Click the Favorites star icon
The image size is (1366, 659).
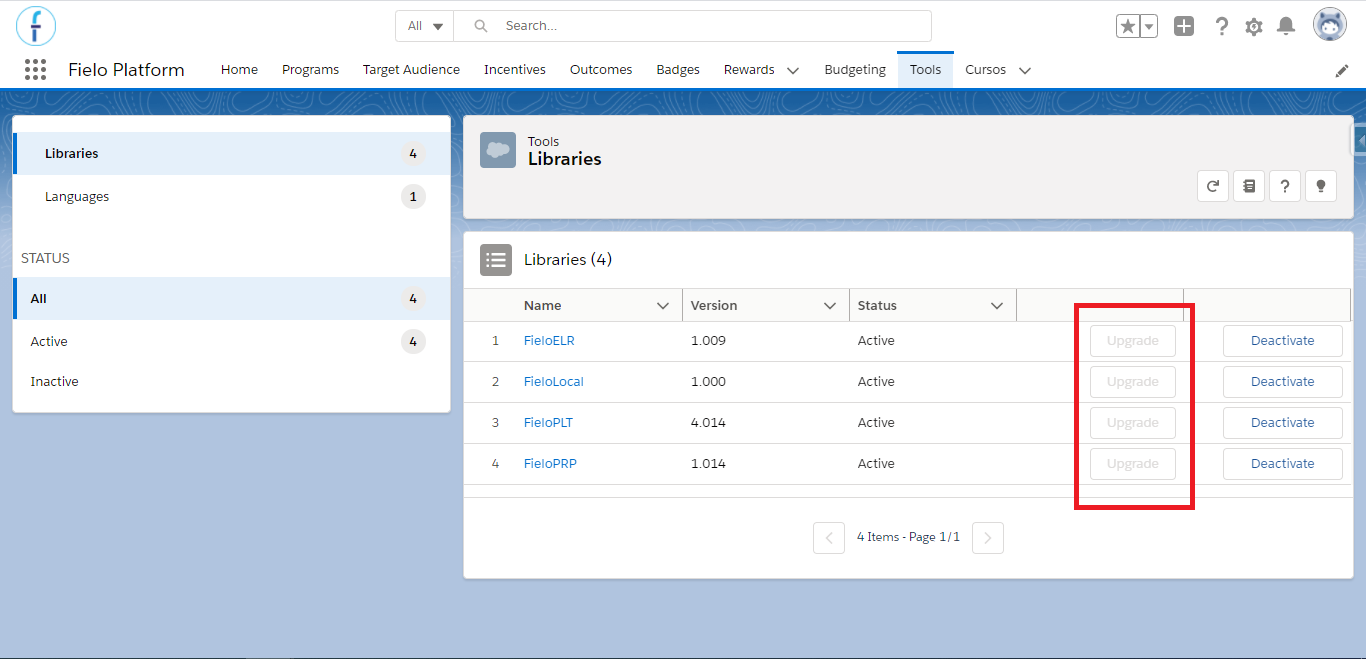pyautogui.click(x=1127, y=27)
